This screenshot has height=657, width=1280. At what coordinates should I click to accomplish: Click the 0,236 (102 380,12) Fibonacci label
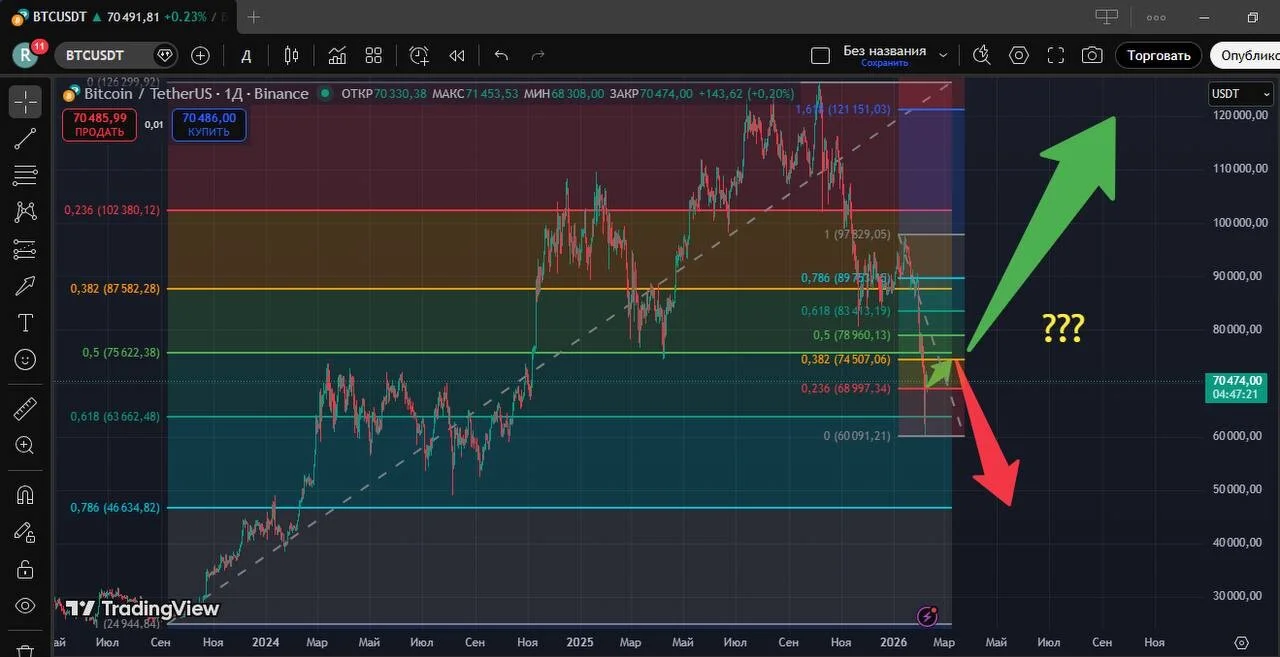[112, 210]
